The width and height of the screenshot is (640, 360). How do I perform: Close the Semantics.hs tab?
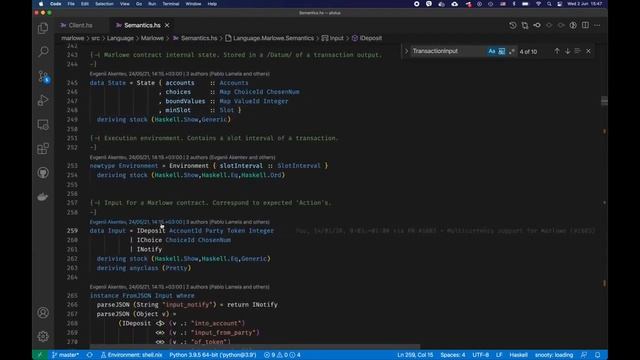click(167, 25)
